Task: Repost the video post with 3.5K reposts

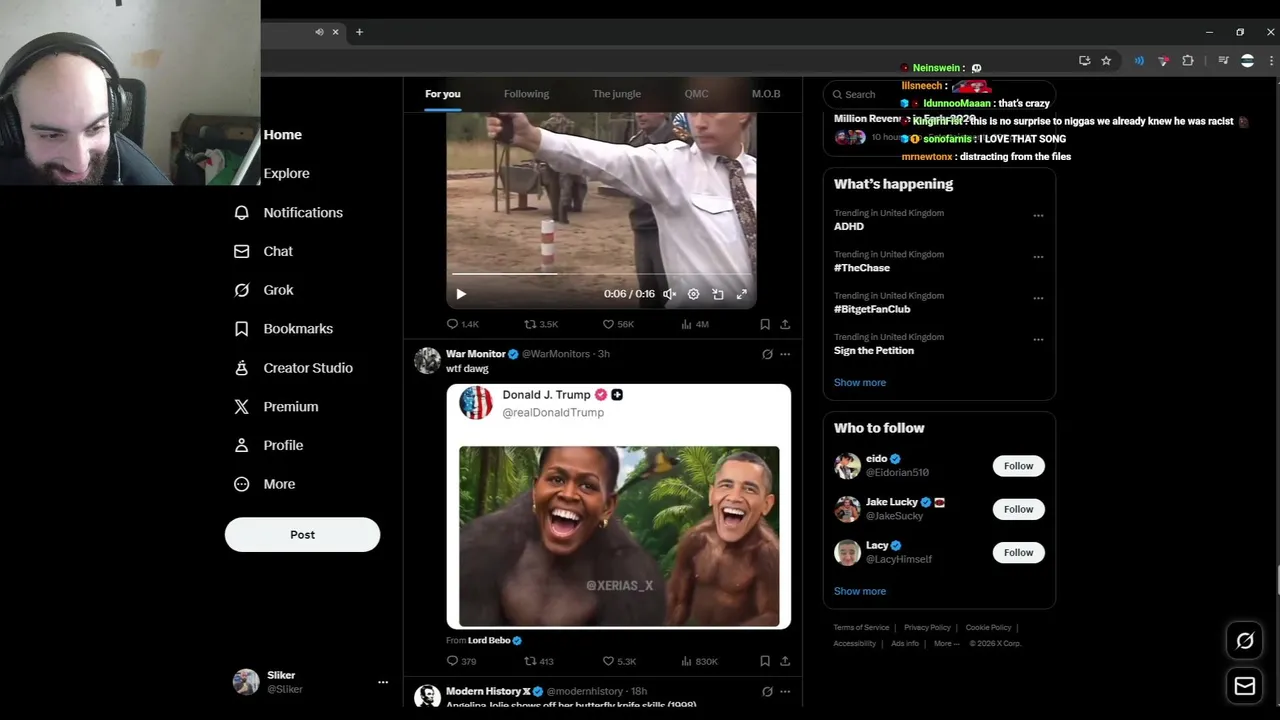Action: [x=541, y=324]
